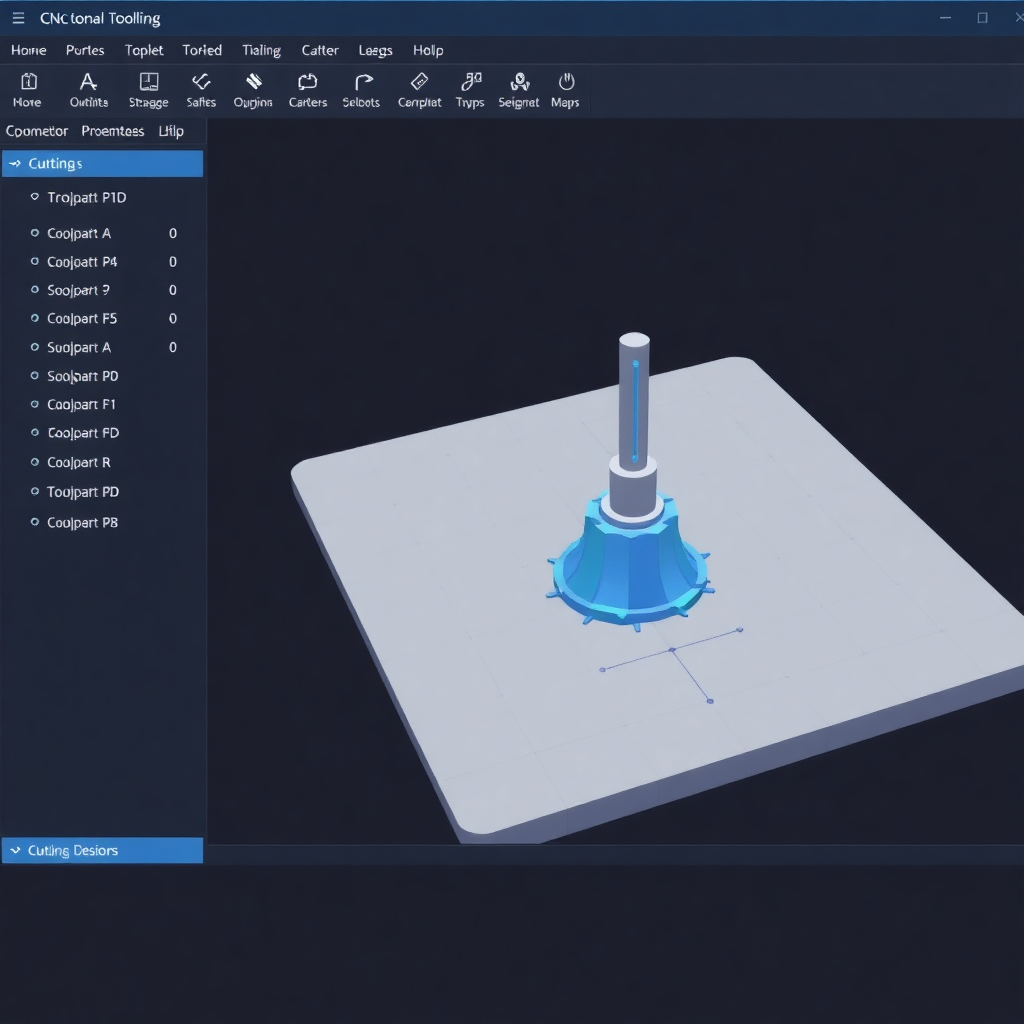Select the Conplat measurement icon

419,90
